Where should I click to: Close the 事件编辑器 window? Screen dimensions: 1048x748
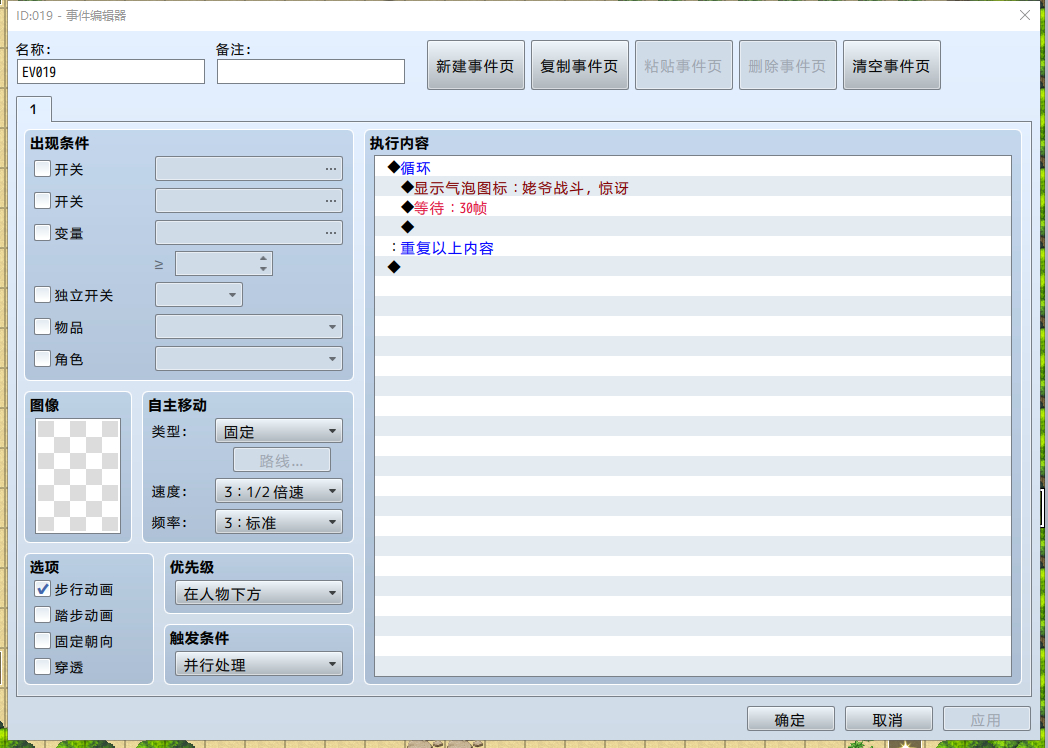(x=1025, y=15)
